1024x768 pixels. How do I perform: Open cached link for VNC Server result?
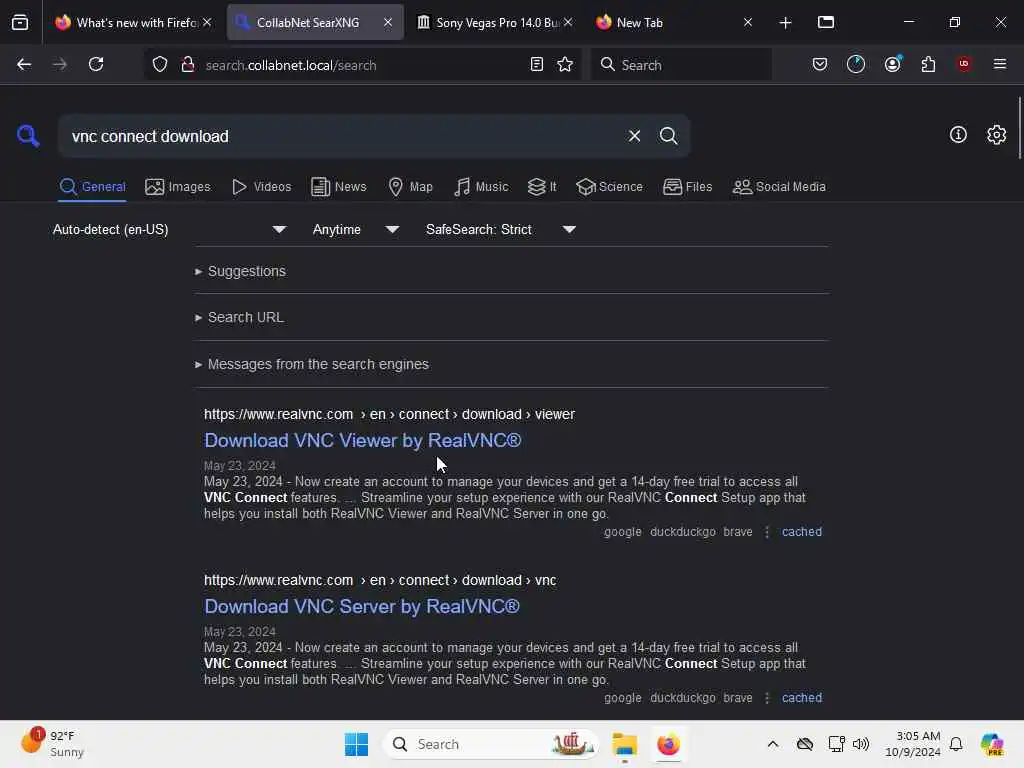tap(802, 698)
